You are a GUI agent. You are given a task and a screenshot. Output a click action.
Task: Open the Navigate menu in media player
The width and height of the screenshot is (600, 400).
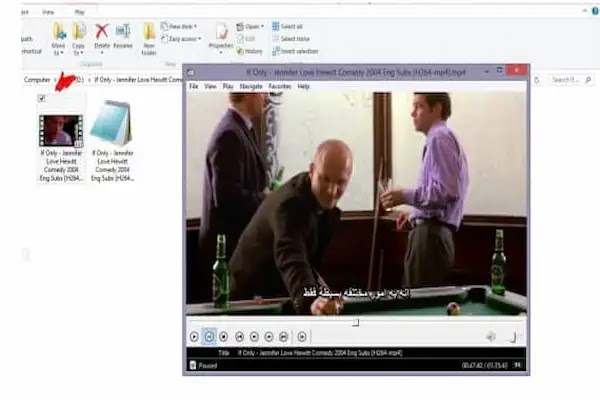point(251,87)
